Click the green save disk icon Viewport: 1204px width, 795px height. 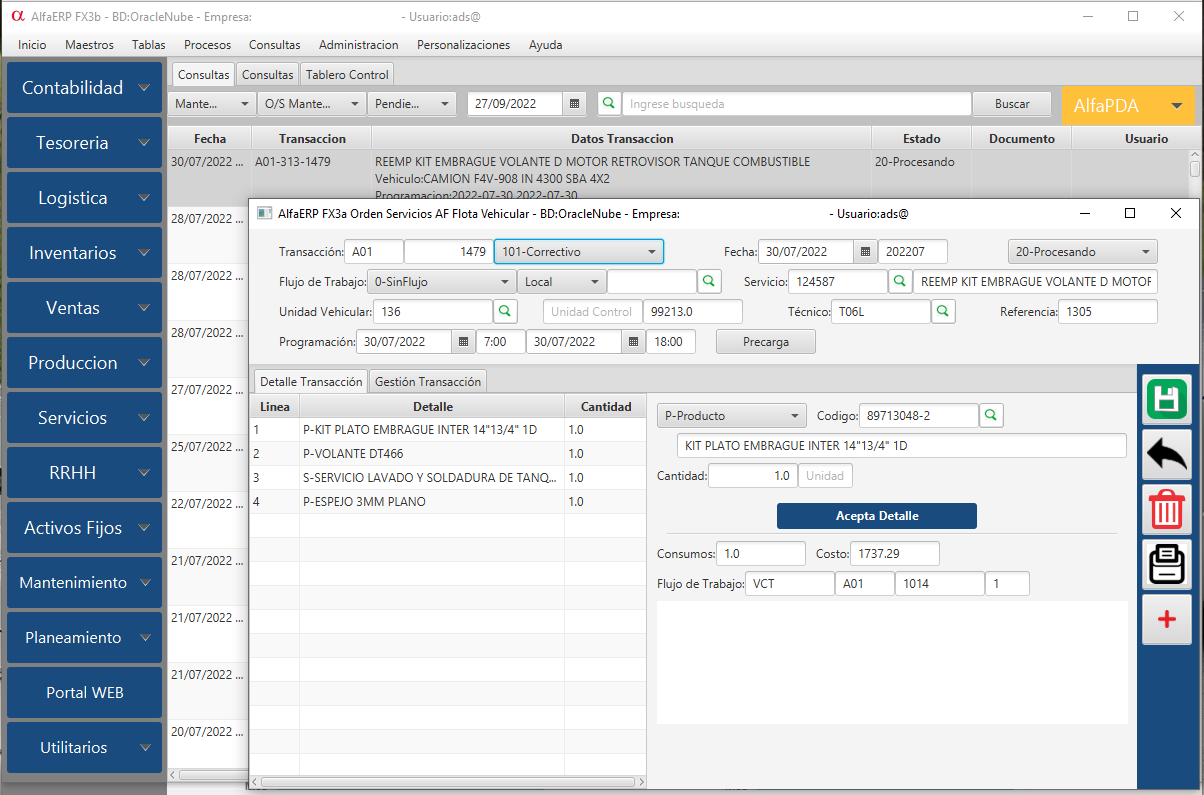coord(1166,400)
